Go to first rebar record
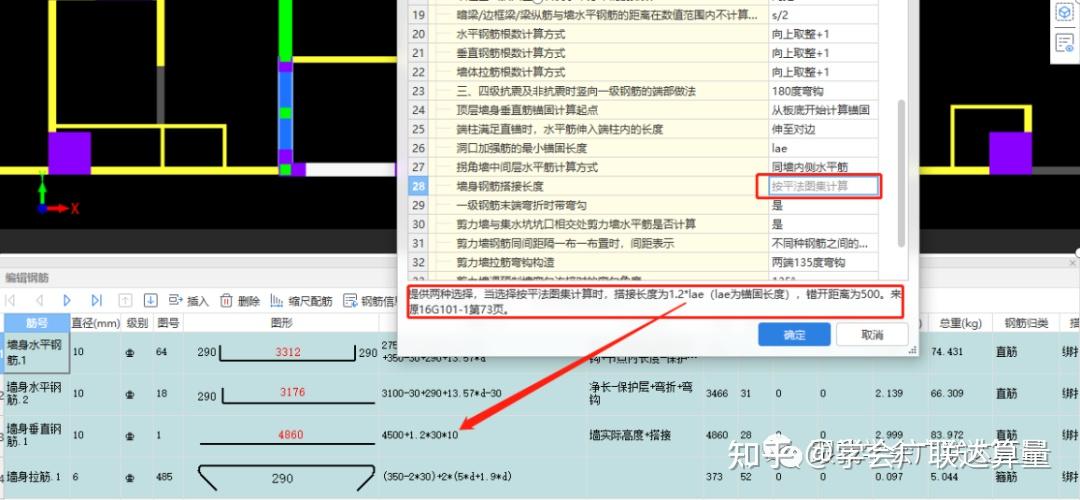The image size is (1080, 500). point(10,300)
